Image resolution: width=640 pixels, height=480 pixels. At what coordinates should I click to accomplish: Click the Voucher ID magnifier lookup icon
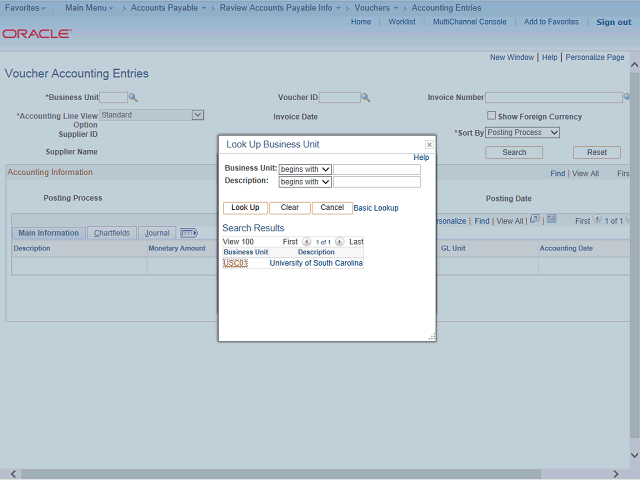click(366, 98)
